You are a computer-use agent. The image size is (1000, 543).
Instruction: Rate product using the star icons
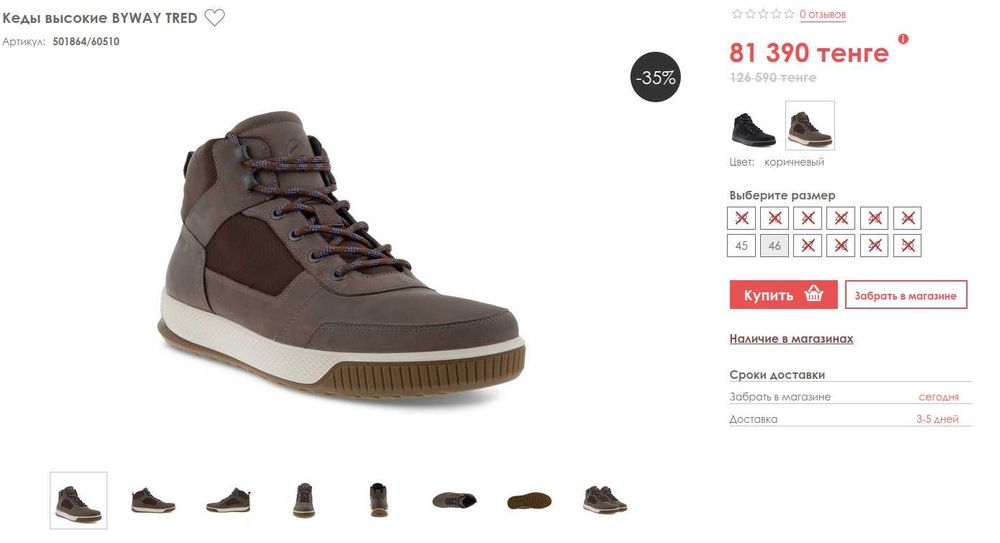coord(763,14)
